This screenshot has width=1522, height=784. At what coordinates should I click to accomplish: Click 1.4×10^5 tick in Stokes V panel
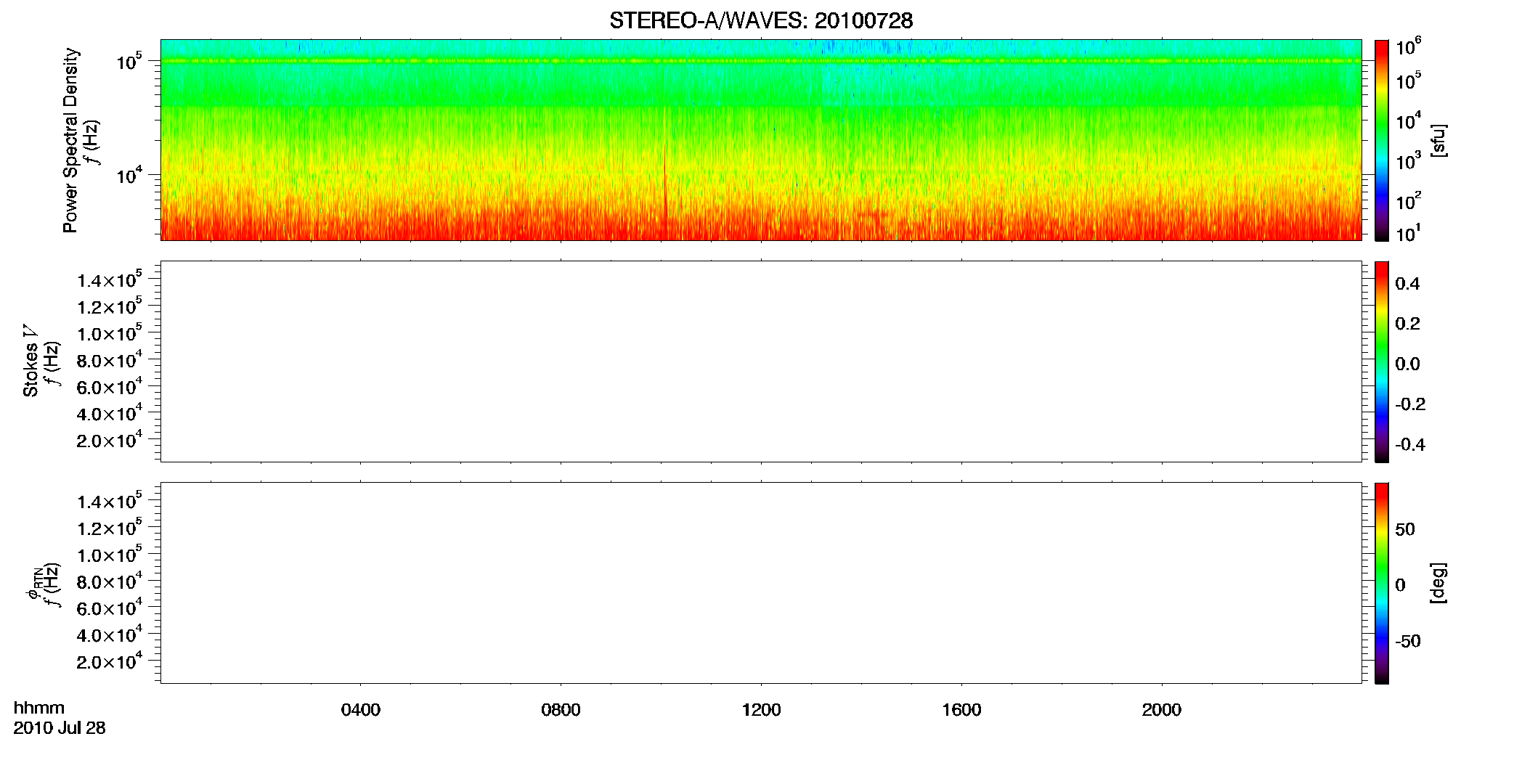[x=110, y=279]
